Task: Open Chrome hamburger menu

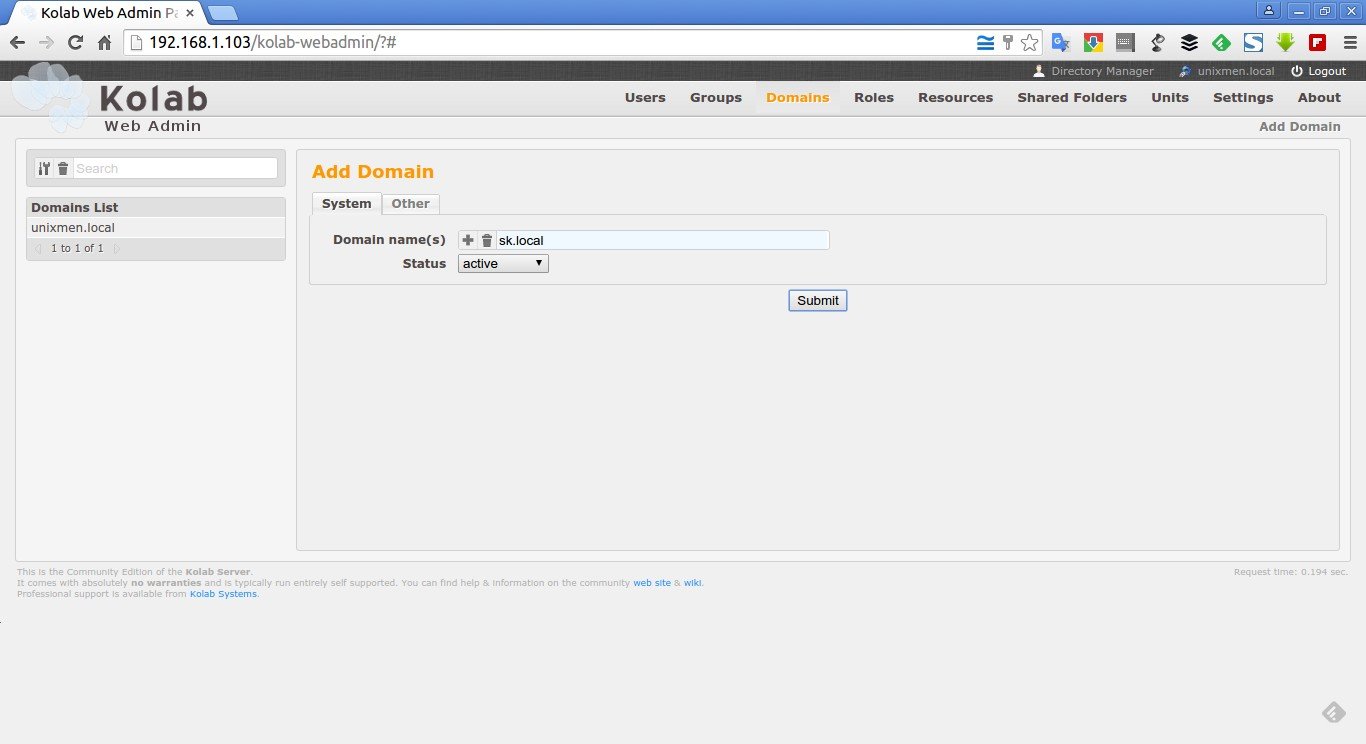Action: (1350, 43)
